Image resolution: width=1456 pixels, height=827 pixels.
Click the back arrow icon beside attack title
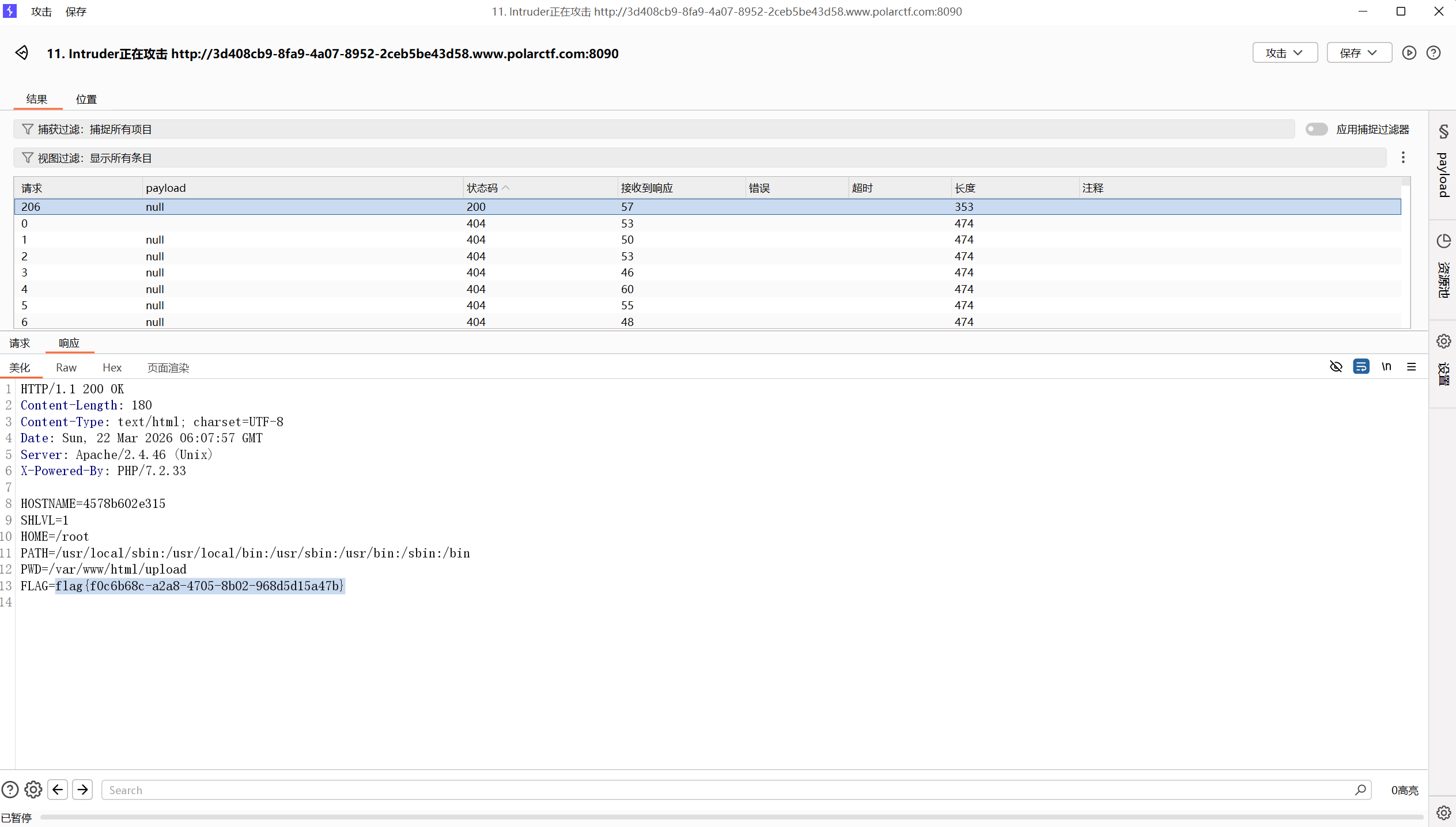coord(22,53)
